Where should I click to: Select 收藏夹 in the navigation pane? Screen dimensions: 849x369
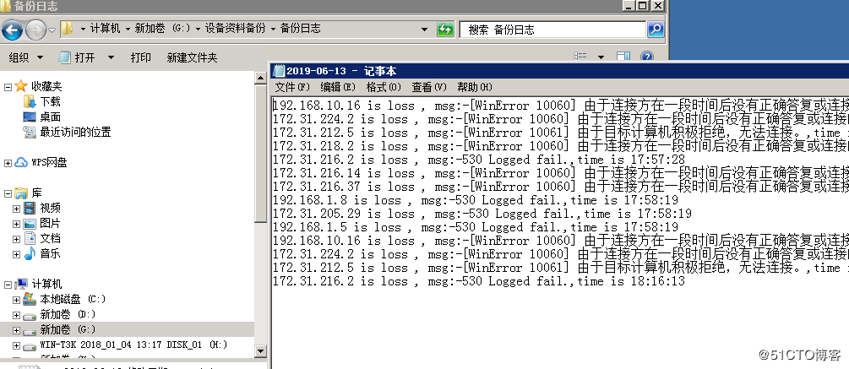point(46,86)
